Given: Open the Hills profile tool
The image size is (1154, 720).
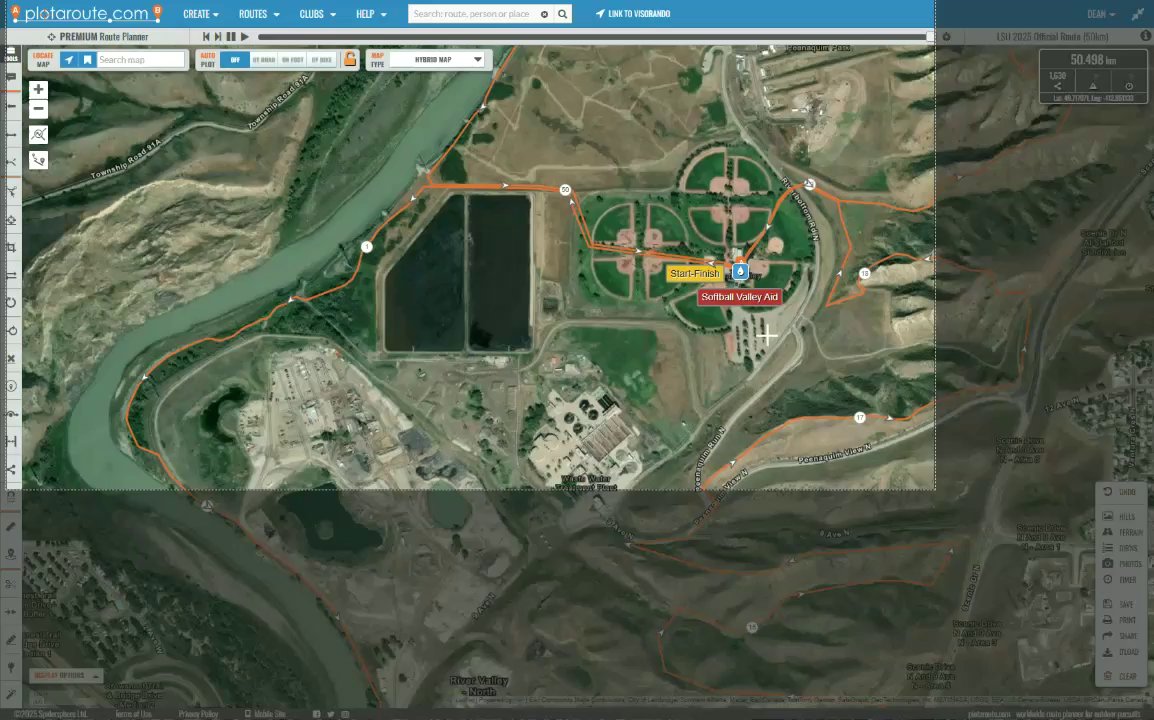Looking at the screenshot, I should (x=1119, y=516).
